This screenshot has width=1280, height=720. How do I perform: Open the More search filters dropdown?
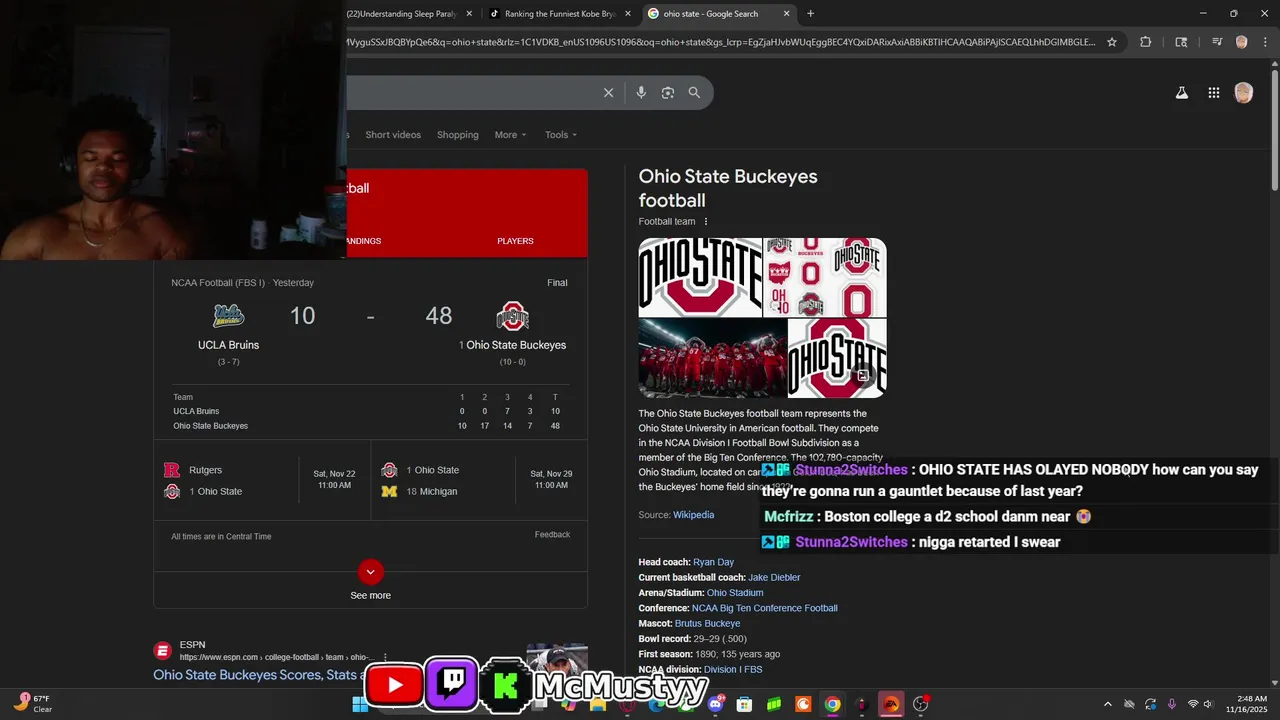point(510,135)
